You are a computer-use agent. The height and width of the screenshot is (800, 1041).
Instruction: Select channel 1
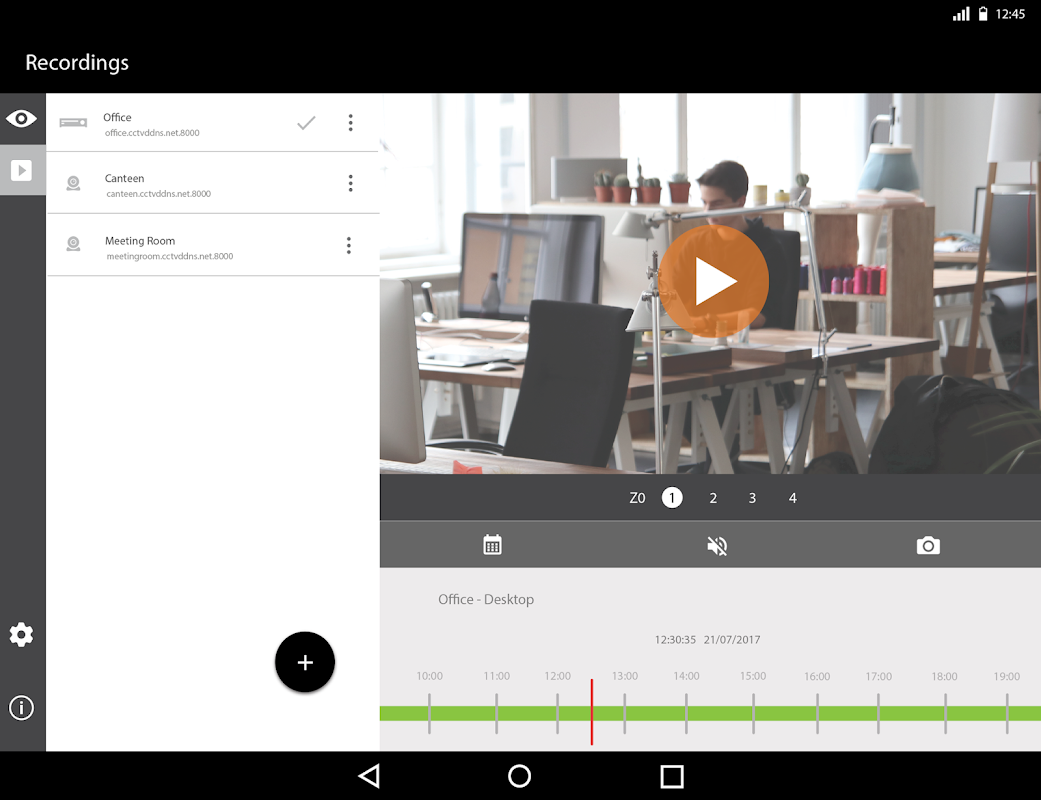(672, 498)
